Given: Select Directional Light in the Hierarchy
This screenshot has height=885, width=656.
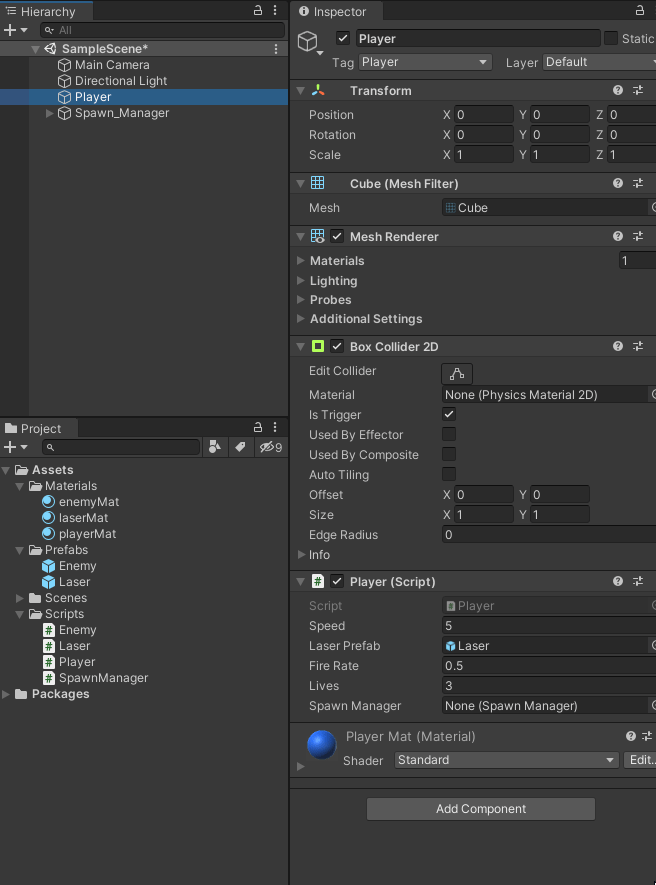Looking at the screenshot, I should click(x=112, y=81).
